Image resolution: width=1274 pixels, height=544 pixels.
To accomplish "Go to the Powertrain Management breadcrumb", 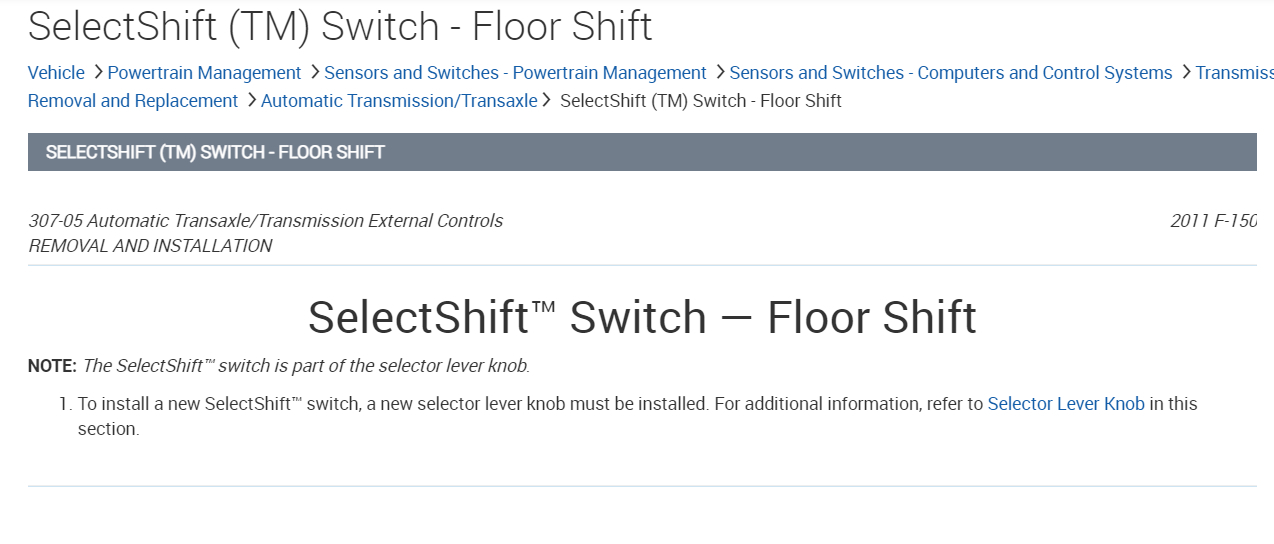I will [x=204, y=73].
